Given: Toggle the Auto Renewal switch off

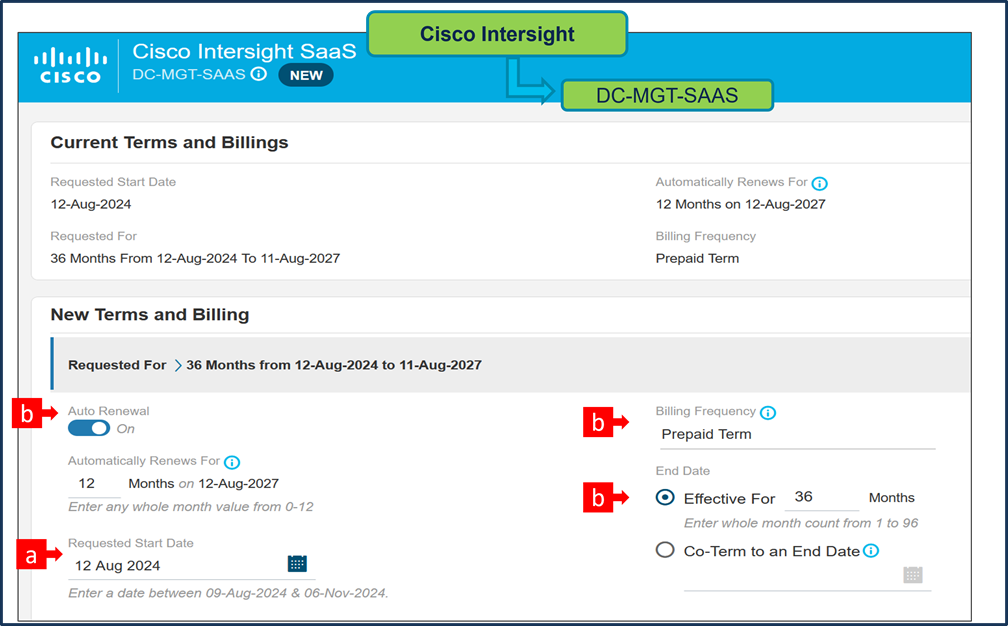Looking at the screenshot, I should [x=89, y=428].
